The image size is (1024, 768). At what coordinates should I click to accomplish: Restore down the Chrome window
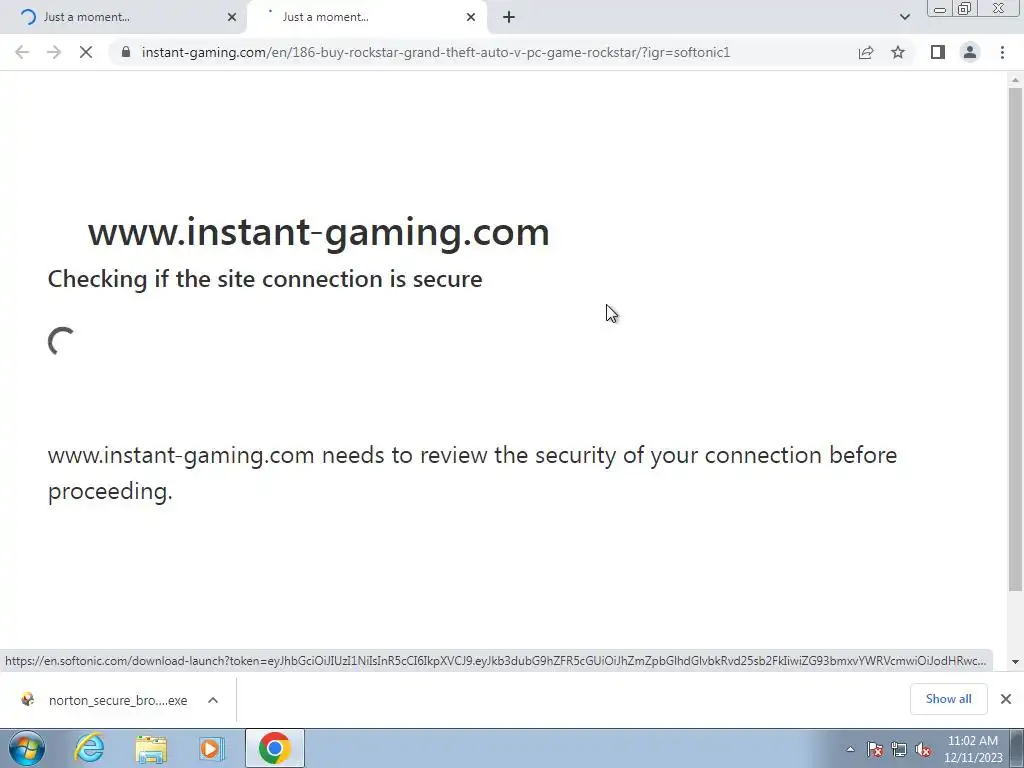(x=965, y=9)
